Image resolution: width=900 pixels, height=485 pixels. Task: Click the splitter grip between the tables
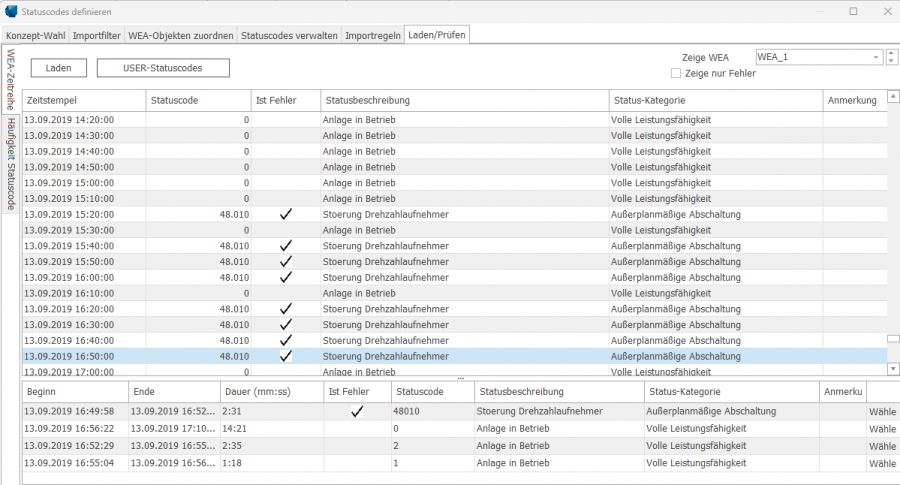[460, 379]
